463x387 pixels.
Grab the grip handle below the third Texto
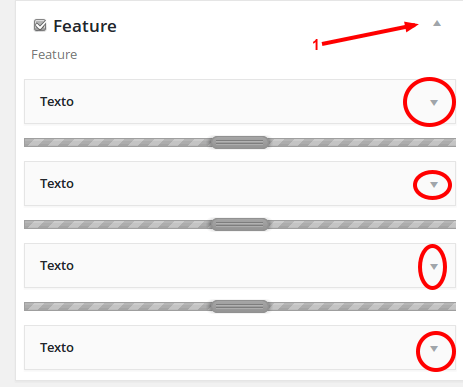coord(240,306)
